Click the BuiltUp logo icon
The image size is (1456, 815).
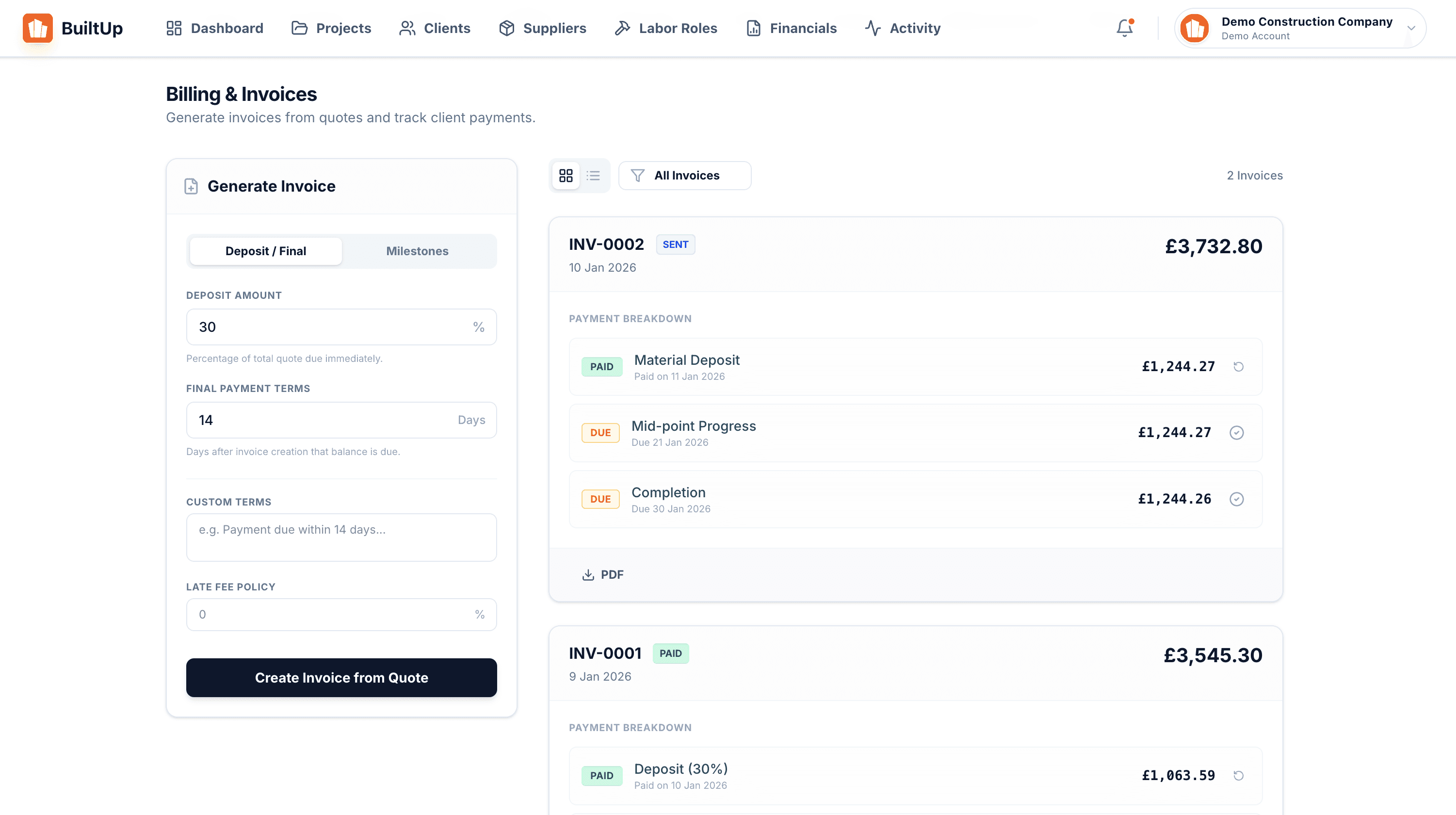click(37, 28)
